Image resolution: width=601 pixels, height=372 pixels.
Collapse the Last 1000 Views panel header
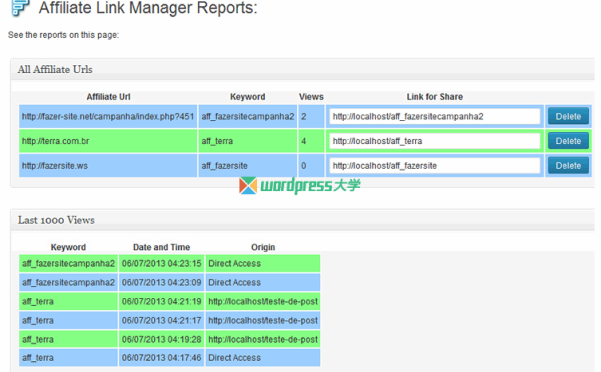pos(303,220)
